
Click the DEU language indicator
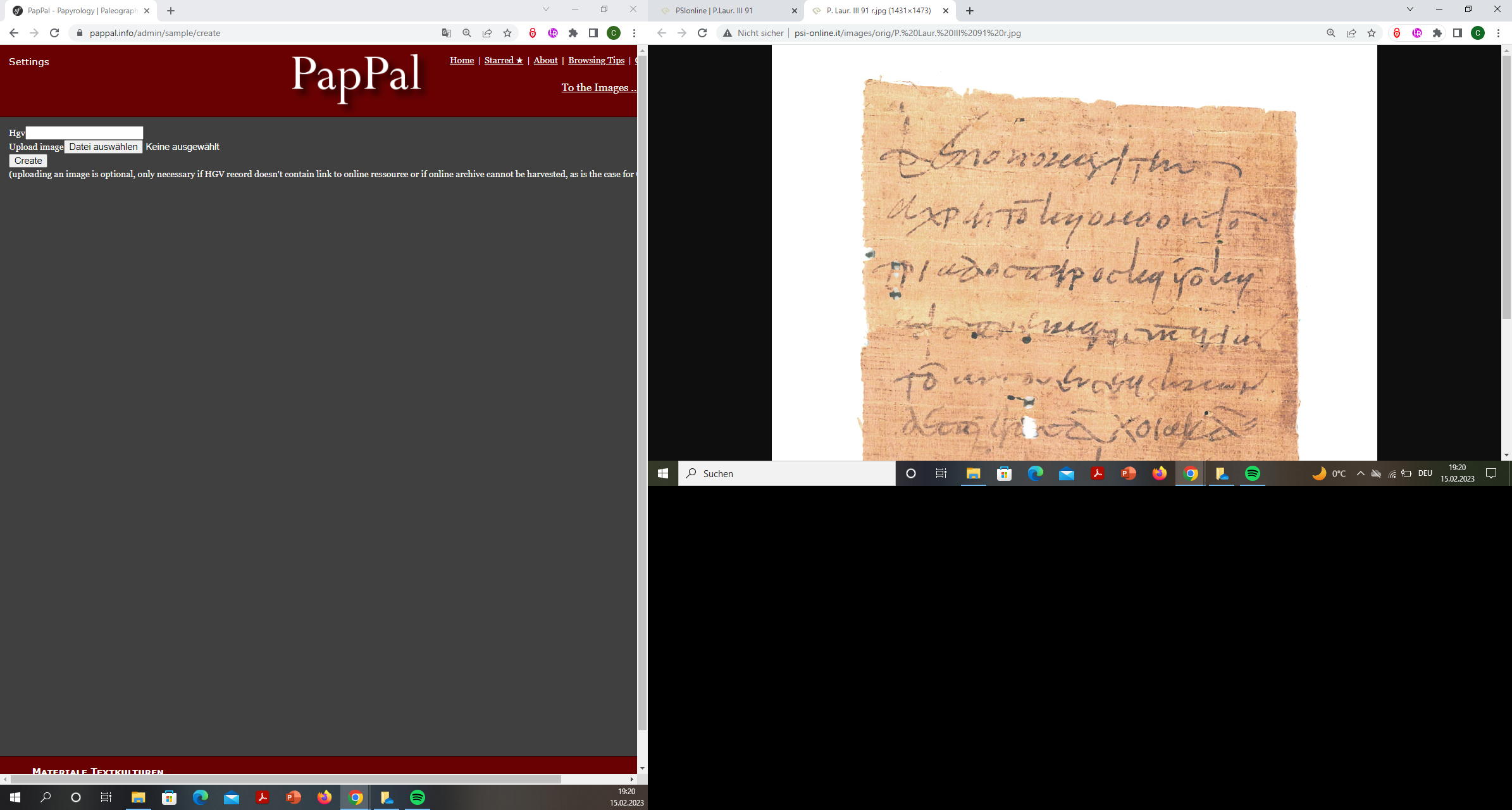[1425, 473]
